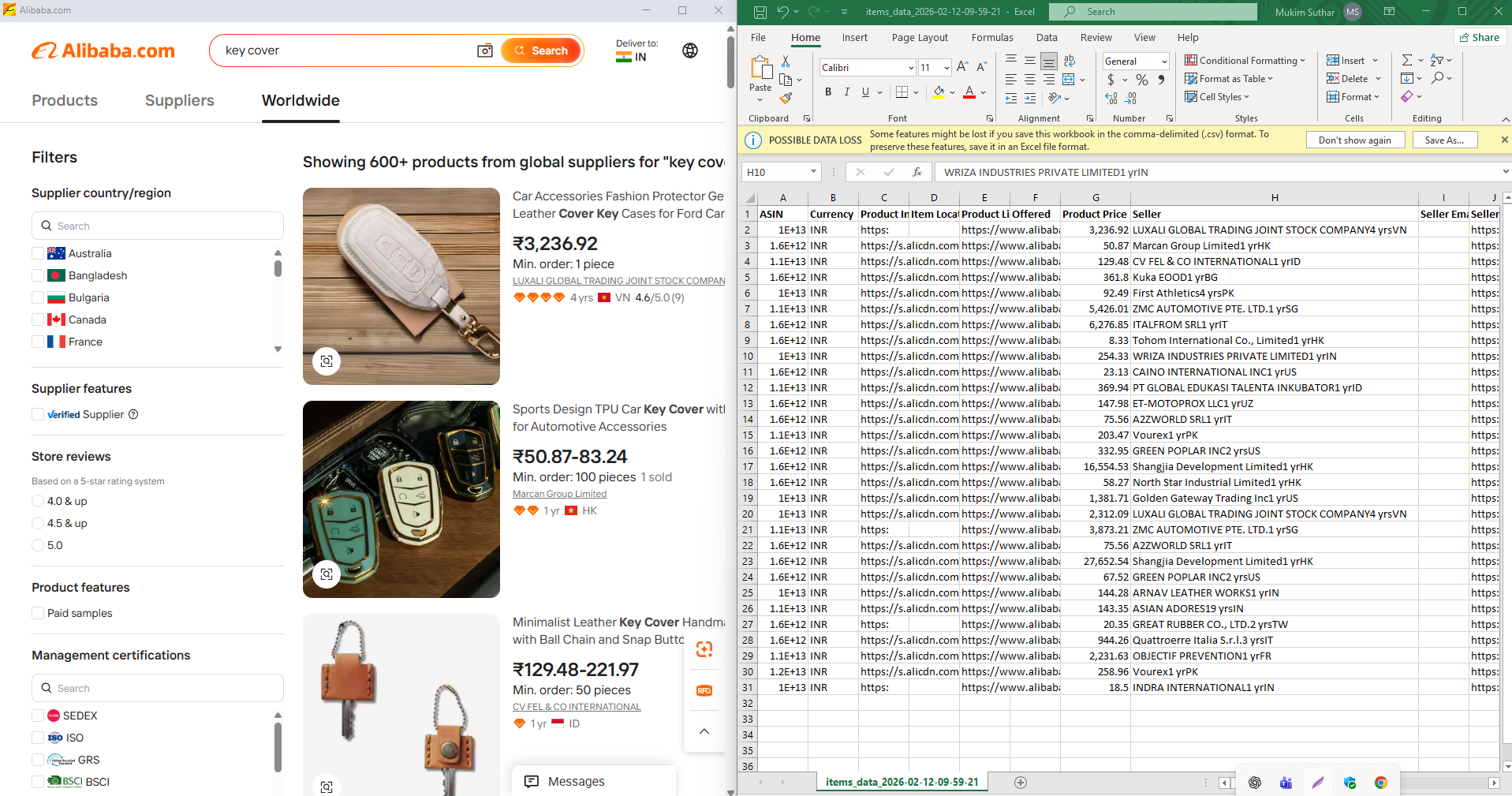This screenshot has height=796, width=1512.
Task: Expand the General number format dropdown
Action: tap(1163, 62)
